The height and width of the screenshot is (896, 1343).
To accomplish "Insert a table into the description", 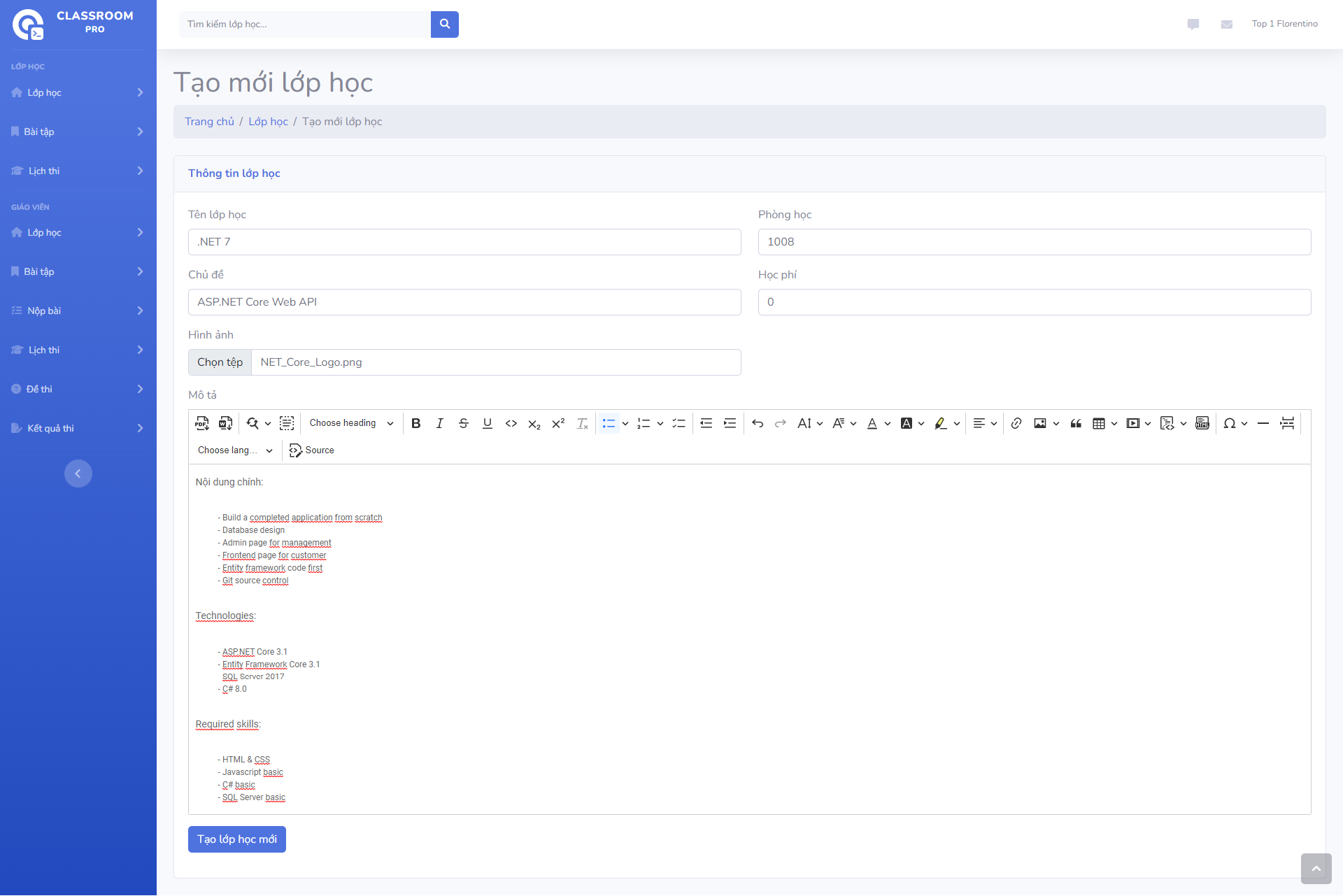I will tap(1100, 423).
